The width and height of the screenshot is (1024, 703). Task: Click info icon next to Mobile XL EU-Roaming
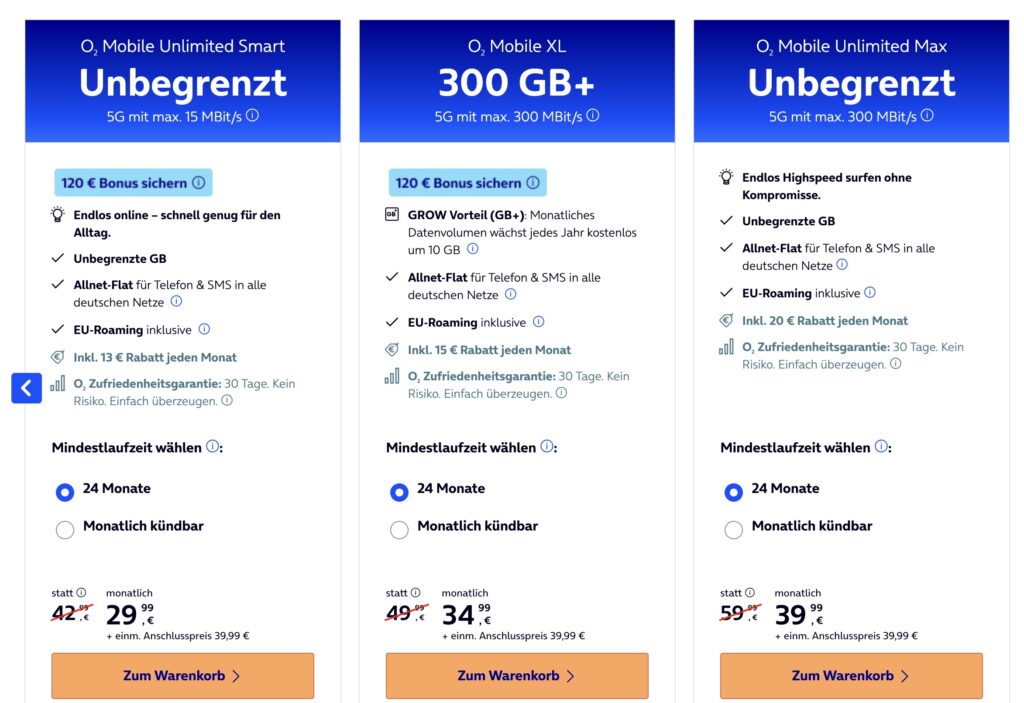click(x=538, y=322)
